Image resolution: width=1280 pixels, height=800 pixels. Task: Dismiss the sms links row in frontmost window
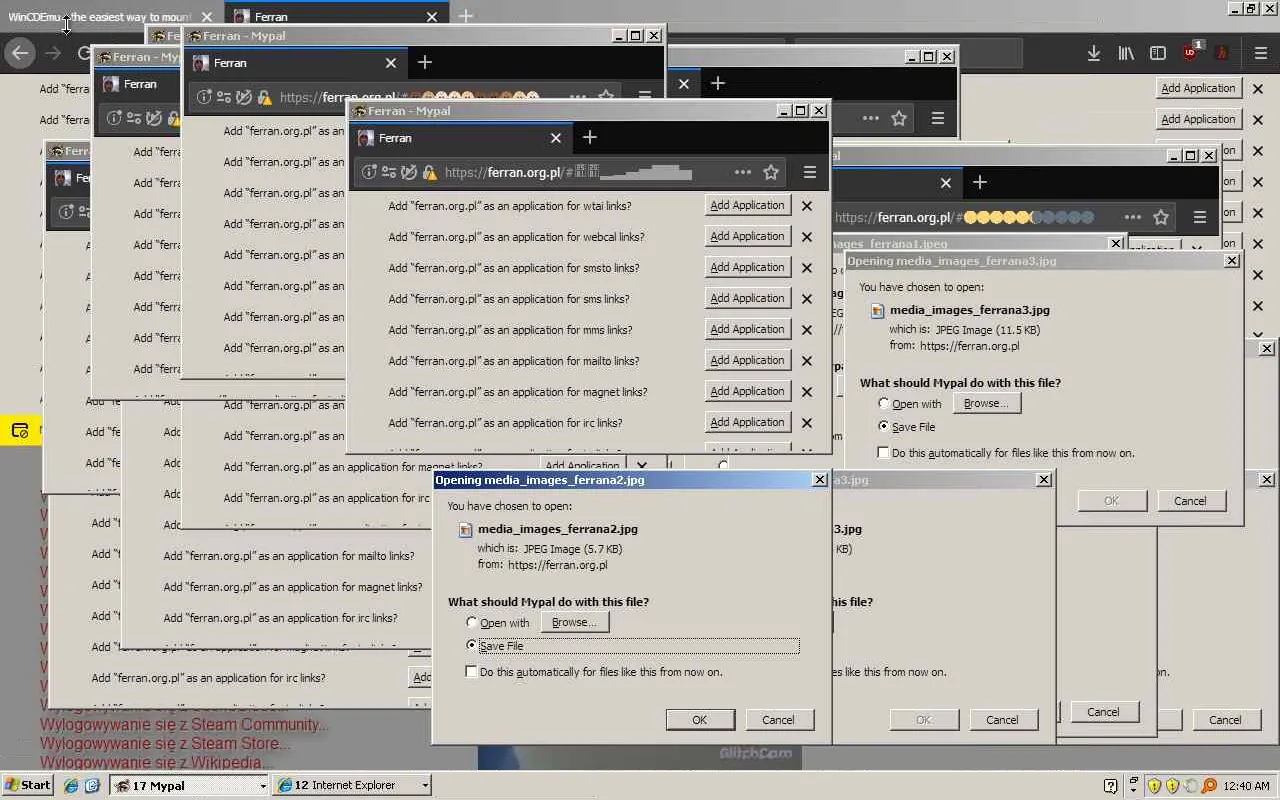807,299
